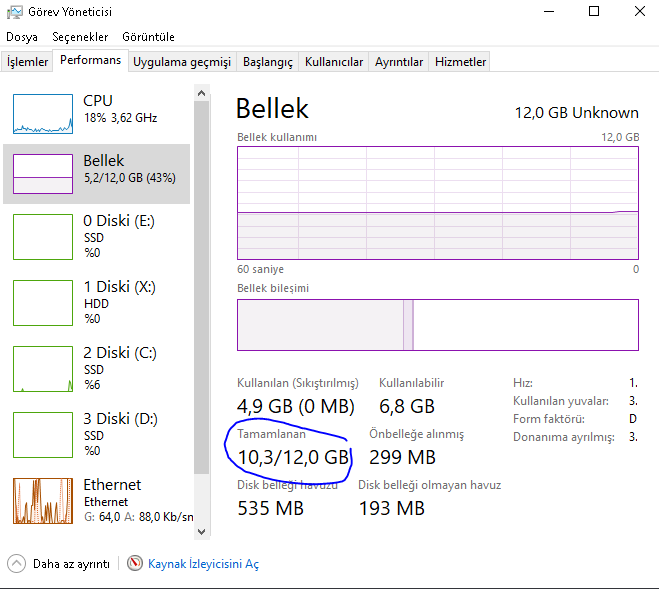Switch to the İşlemler tab
The image size is (659, 589).
coord(27,62)
